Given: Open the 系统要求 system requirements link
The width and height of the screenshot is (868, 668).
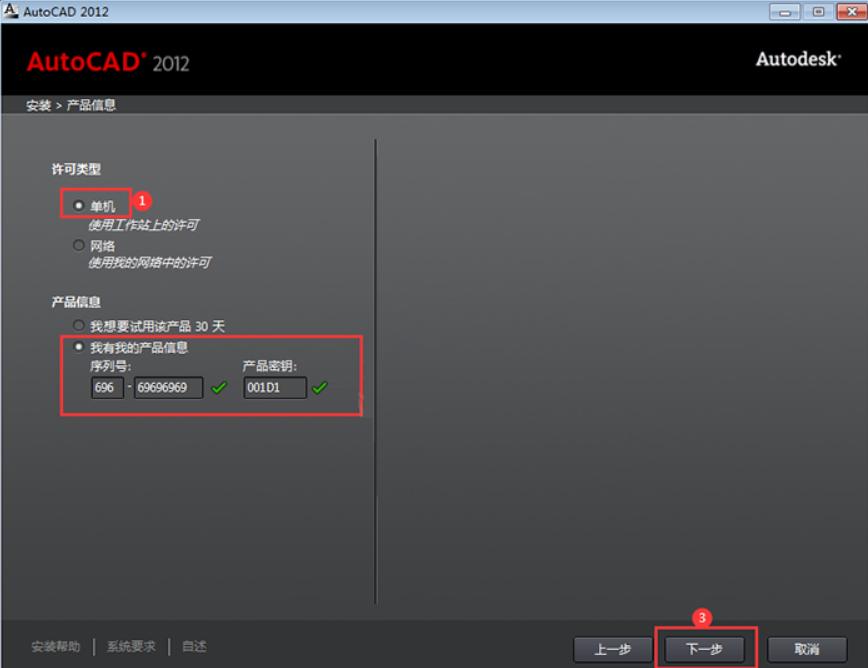Looking at the screenshot, I should tap(131, 646).
